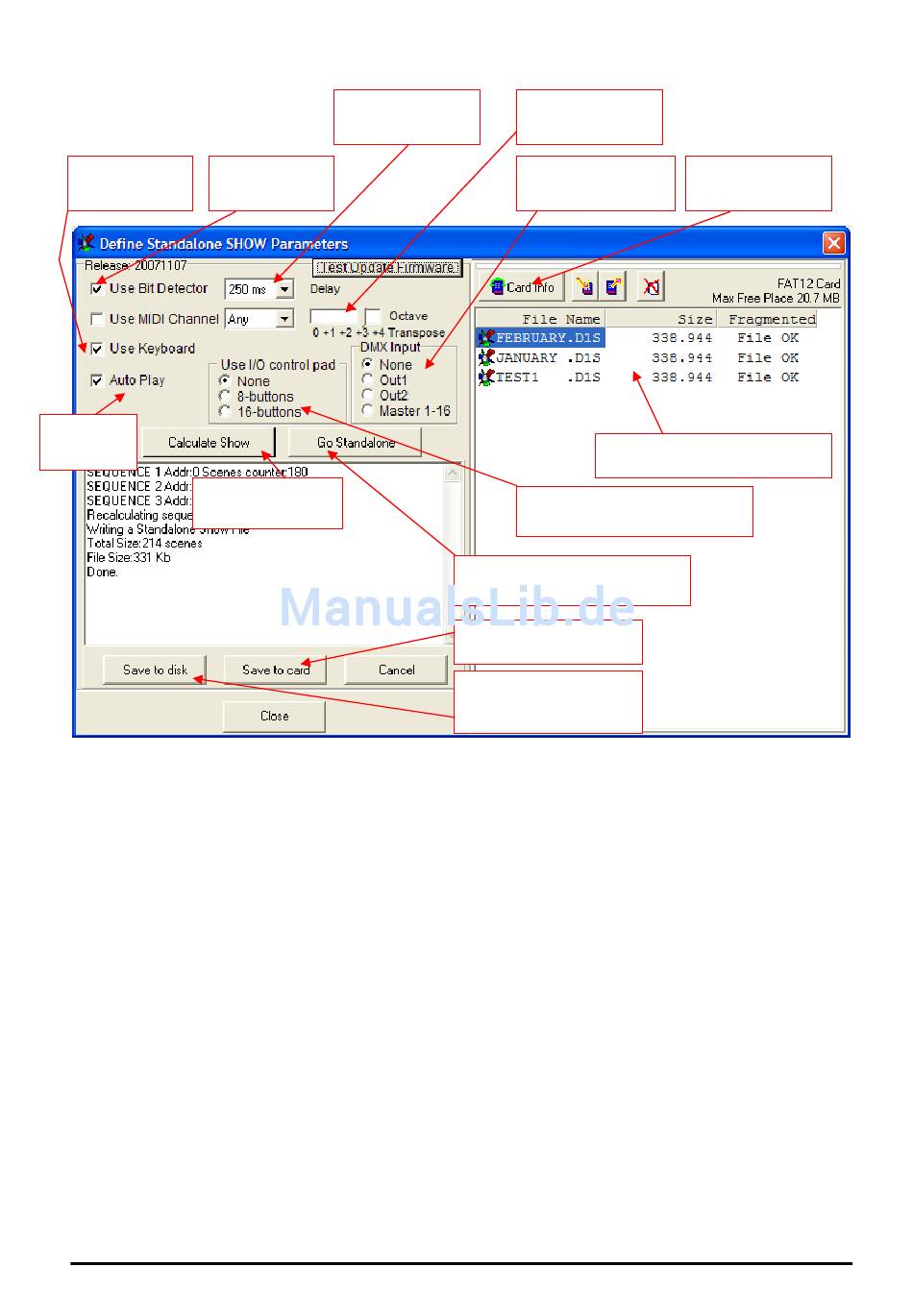This screenshot has width=913, height=1316.
Task: Enable Use MIDI Channel checkbox
Action: (x=97, y=319)
